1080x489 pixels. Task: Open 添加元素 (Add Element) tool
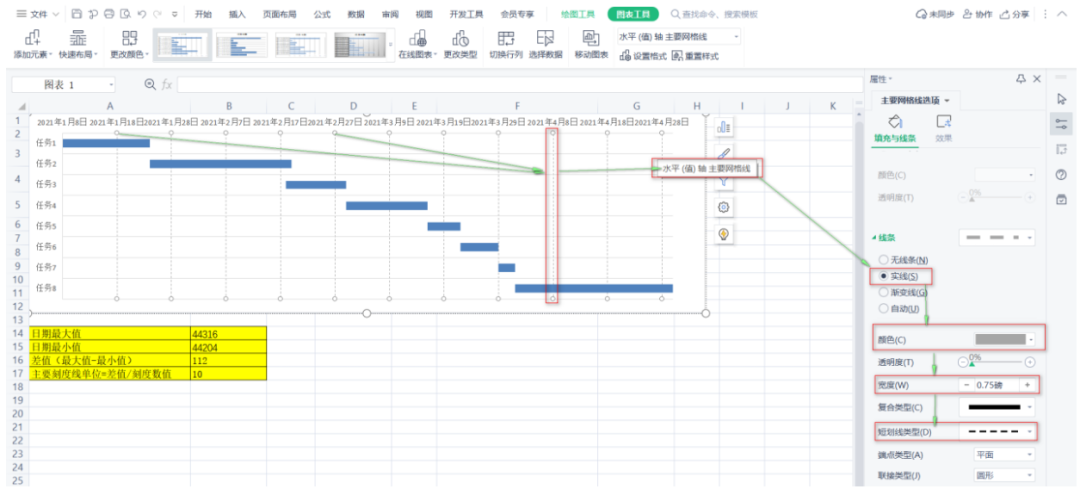pos(32,45)
